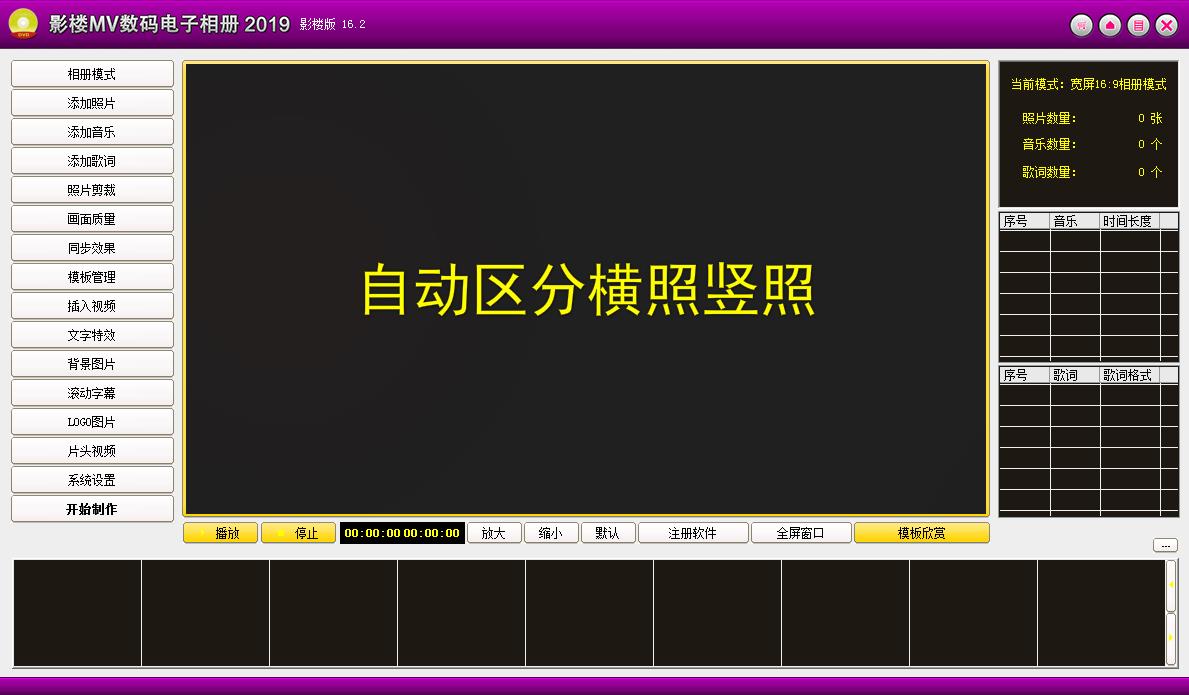The width and height of the screenshot is (1189, 695).
Task: Click the home icon in title bar
Action: tap(1110, 25)
